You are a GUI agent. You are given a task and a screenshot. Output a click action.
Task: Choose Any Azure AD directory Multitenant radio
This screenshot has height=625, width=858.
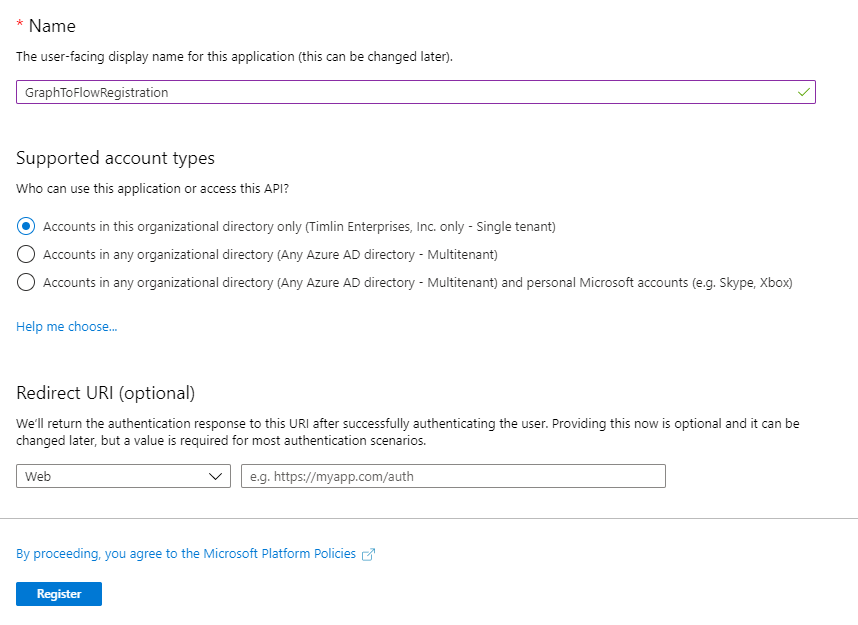pos(26,254)
